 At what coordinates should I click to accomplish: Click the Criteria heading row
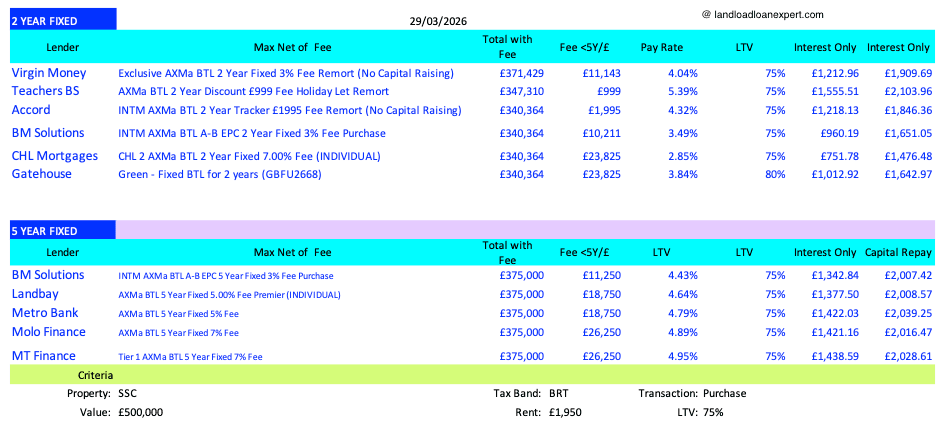(x=473, y=375)
